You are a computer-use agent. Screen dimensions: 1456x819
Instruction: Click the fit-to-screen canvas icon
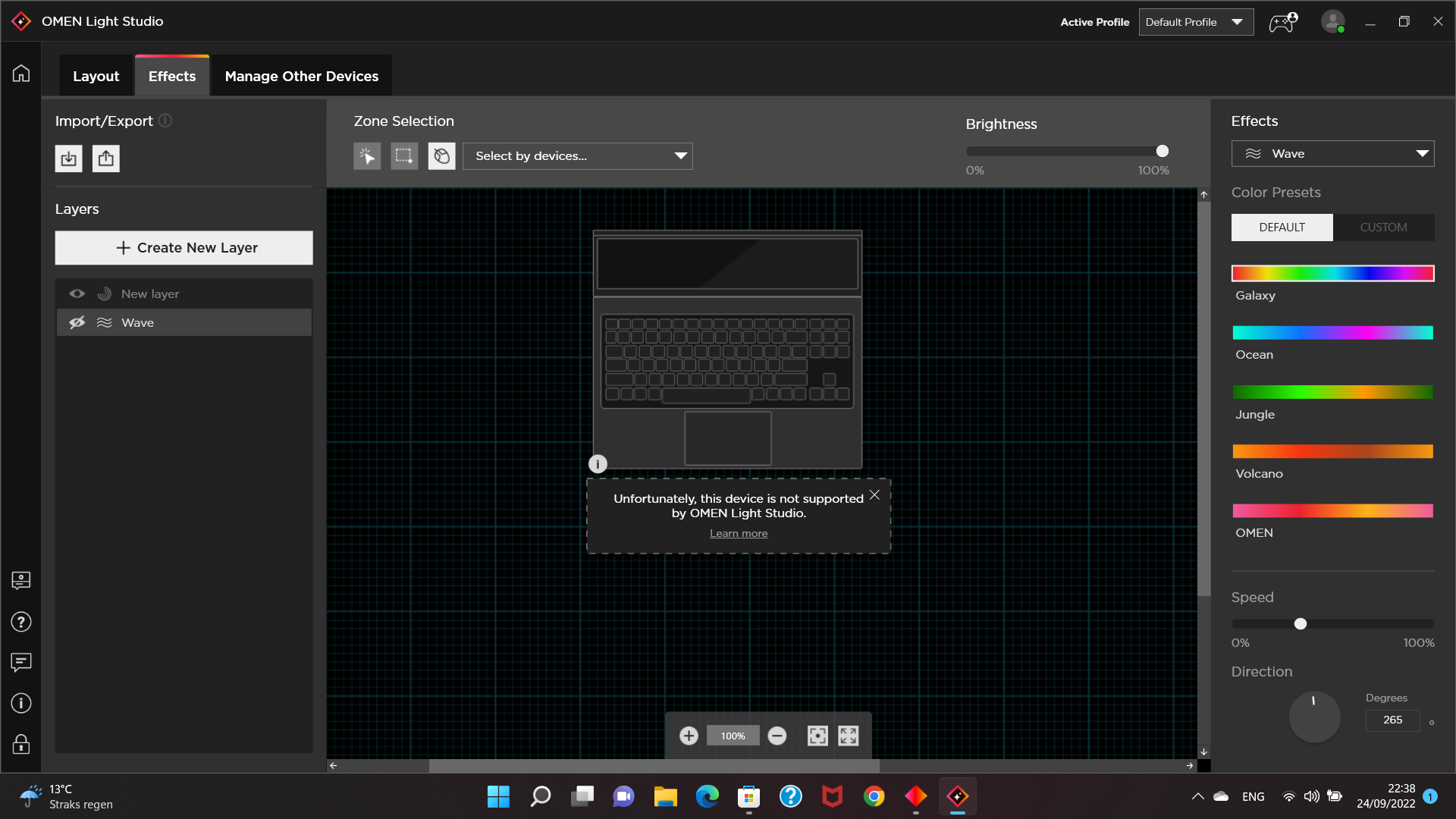(x=817, y=736)
